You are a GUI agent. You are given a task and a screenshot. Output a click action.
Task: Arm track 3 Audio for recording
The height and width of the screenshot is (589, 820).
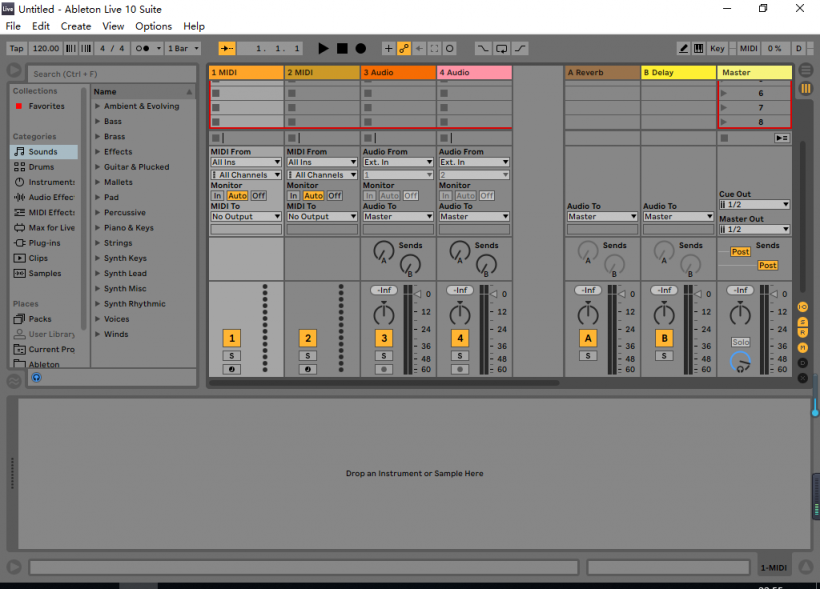[x=384, y=369]
